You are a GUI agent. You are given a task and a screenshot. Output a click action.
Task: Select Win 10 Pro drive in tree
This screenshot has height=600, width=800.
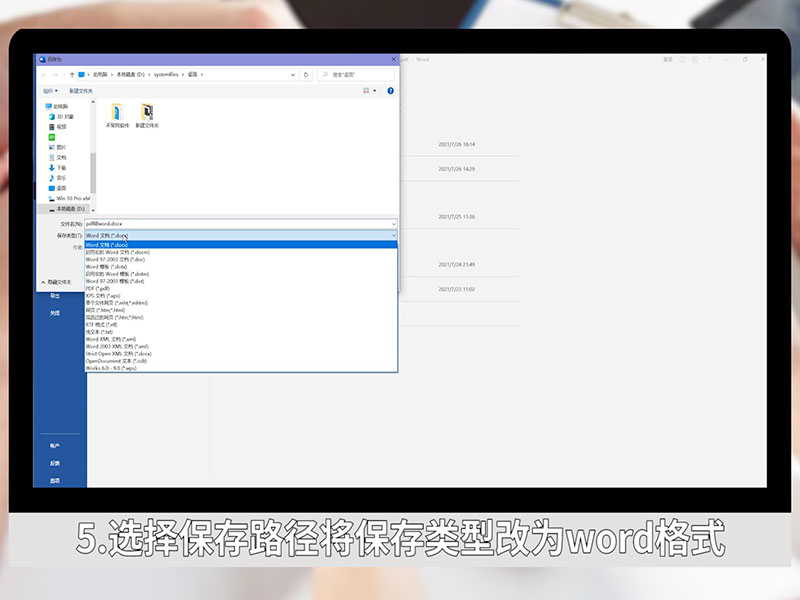pyautogui.click(x=69, y=198)
